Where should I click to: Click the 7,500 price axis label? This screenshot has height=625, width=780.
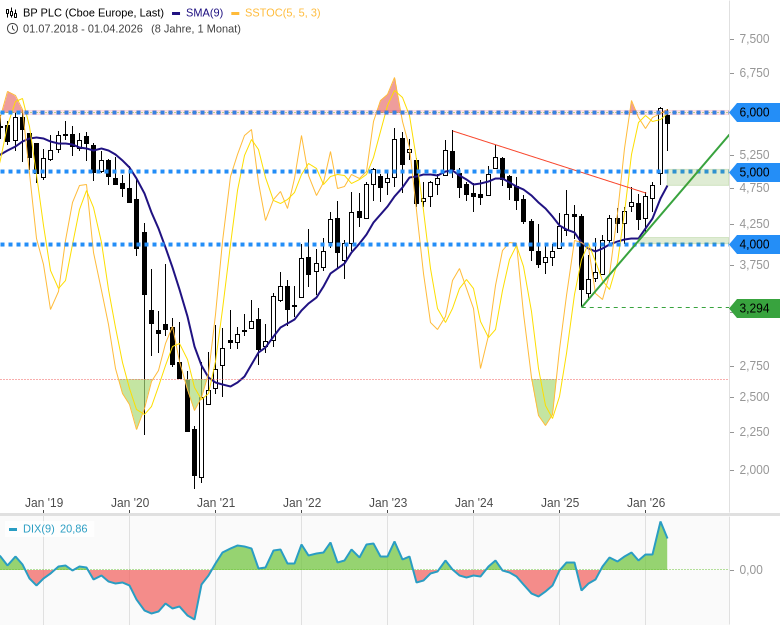(x=753, y=39)
